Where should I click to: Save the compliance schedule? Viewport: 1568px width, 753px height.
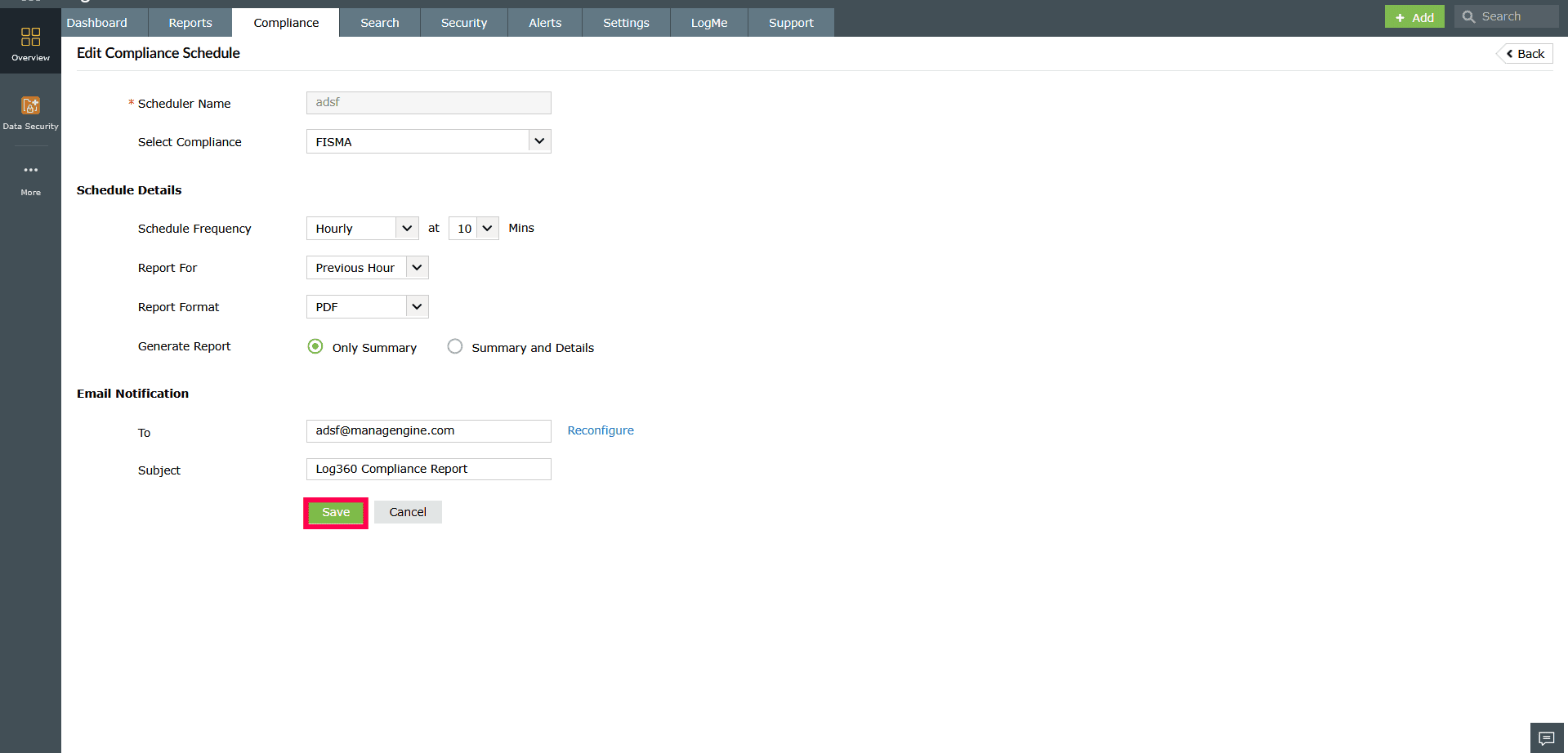[335, 512]
